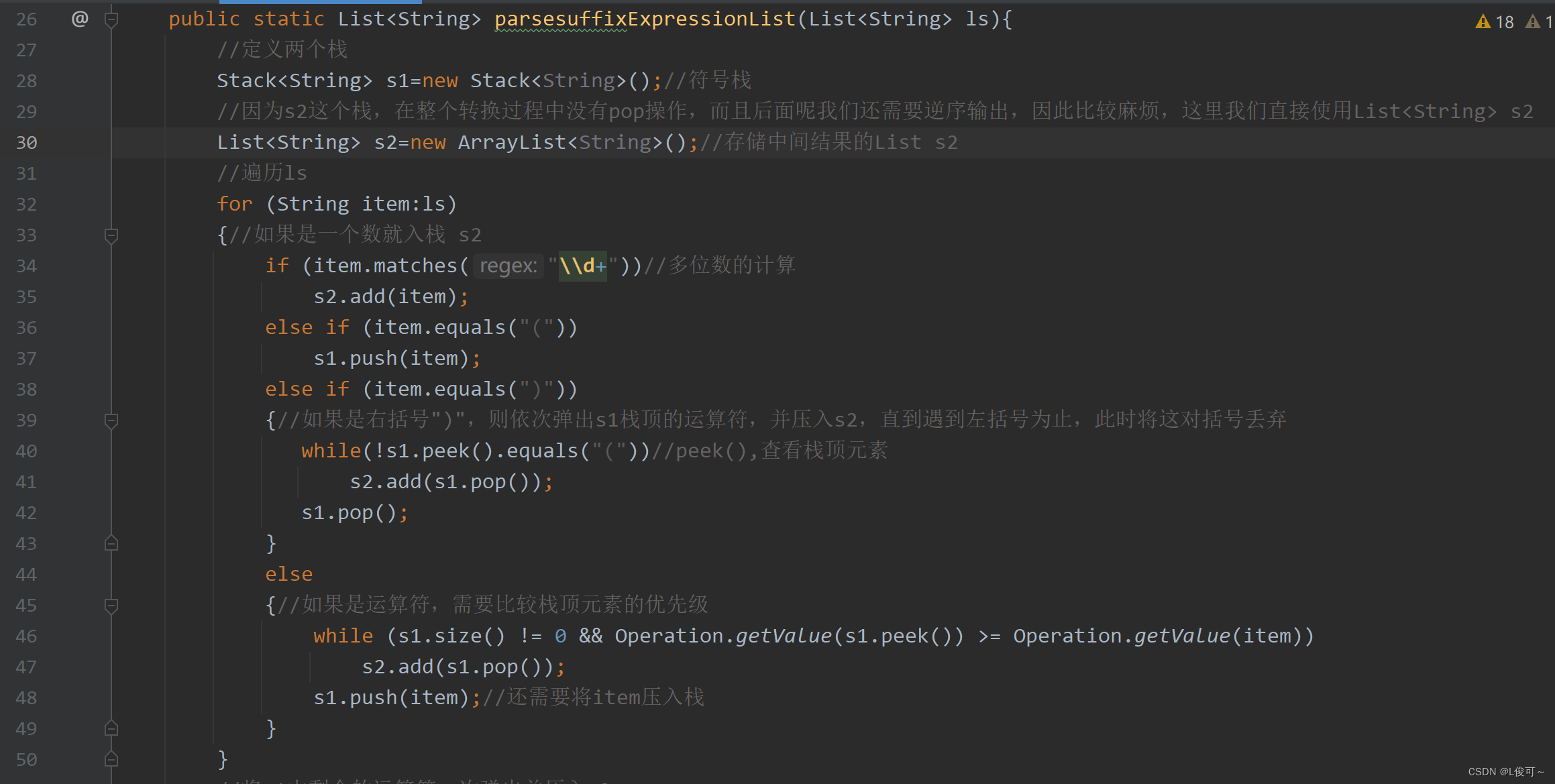The height and width of the screenshot is (784, 1555).
Task: Click line number 46 in the gutter
Action: point(27,636)
